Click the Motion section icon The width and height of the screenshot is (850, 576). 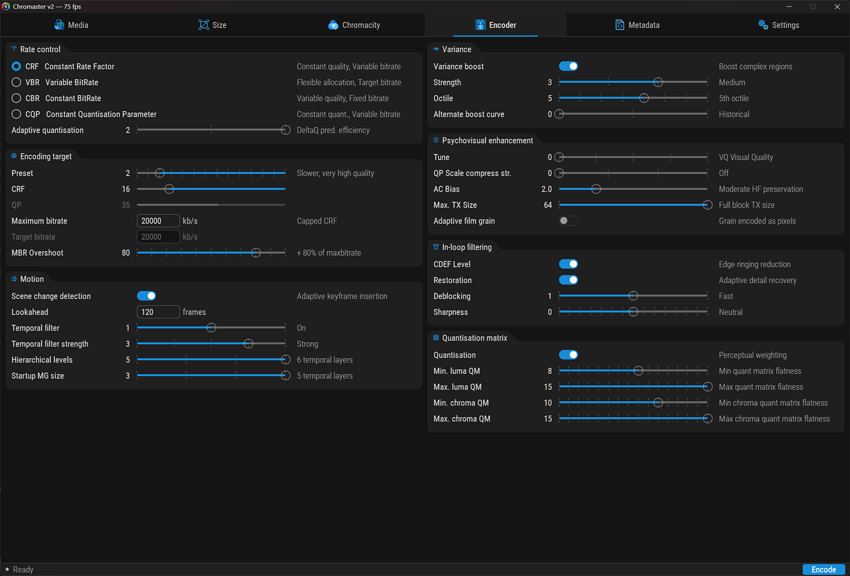click(x=14, y=279)
